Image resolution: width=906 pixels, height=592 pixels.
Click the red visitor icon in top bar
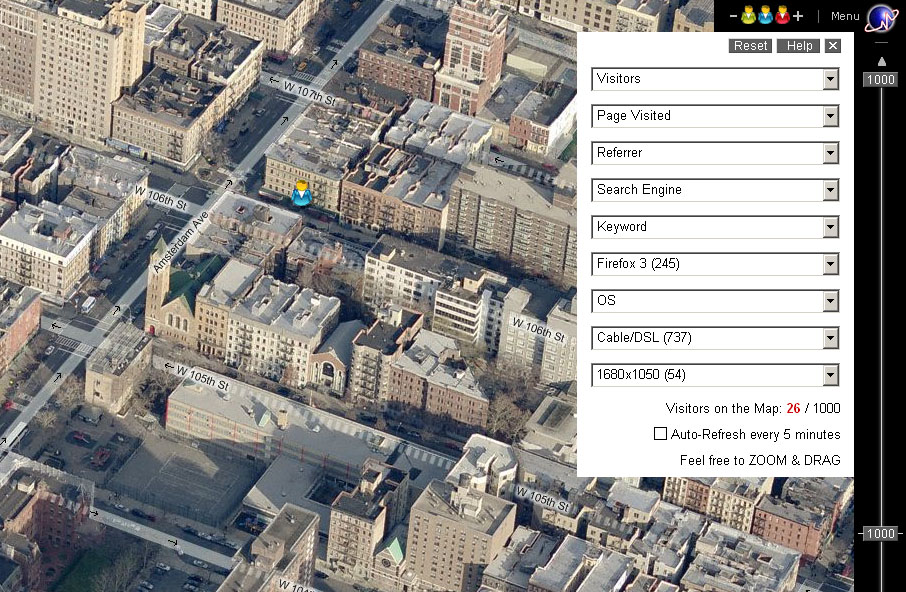(x=782, y=16)
